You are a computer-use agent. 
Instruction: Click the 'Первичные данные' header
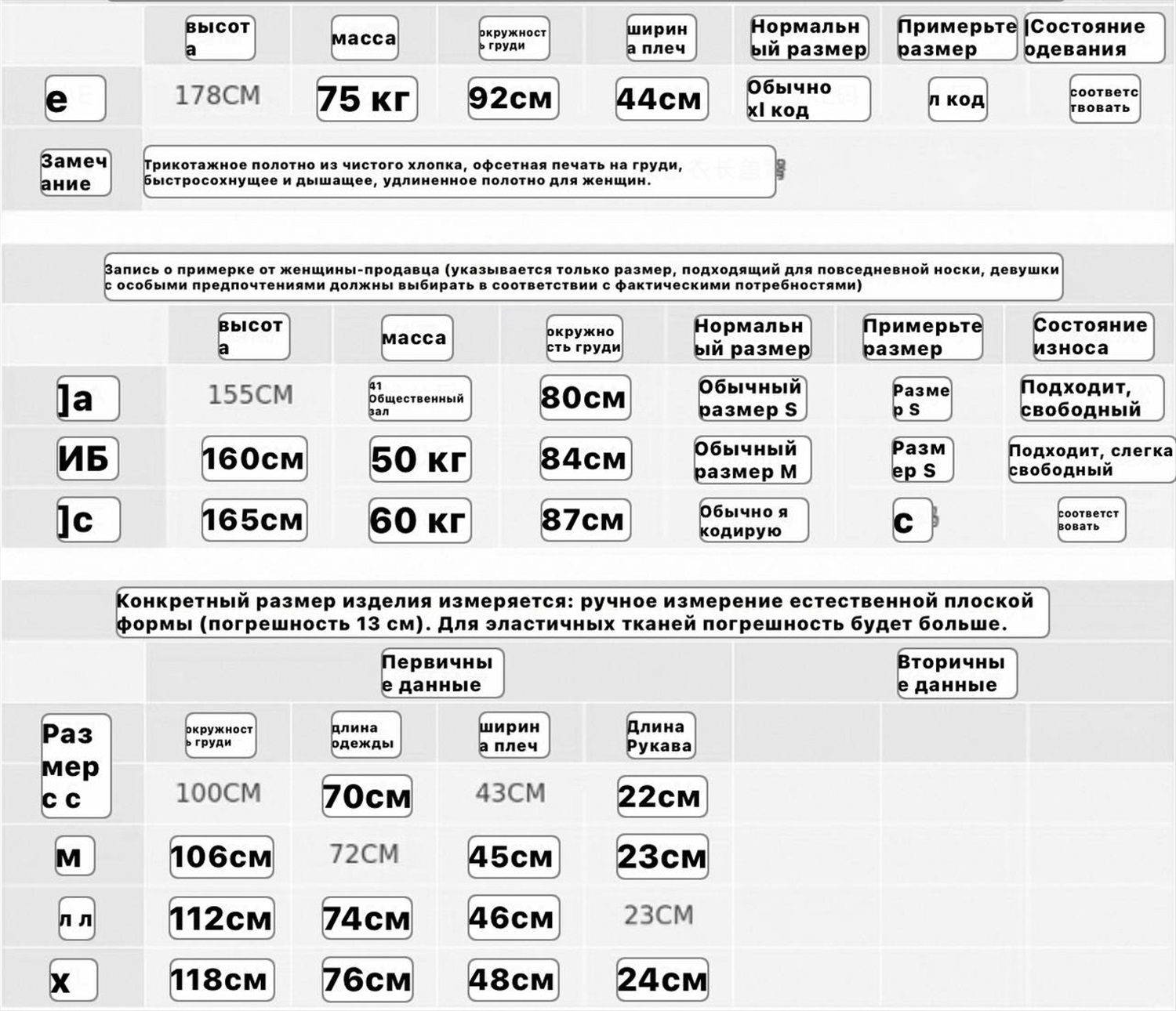click(442, 673)
